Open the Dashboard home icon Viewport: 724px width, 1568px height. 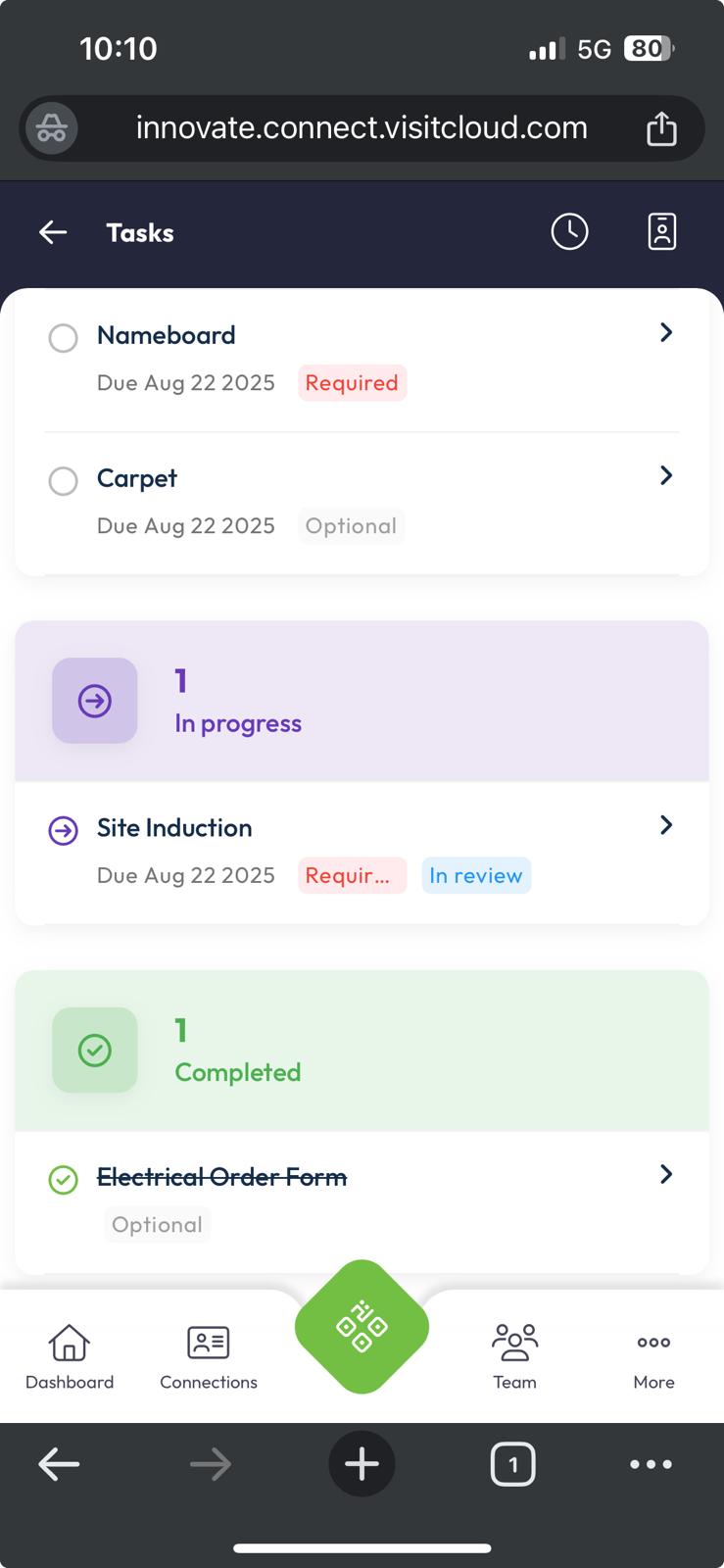coord(69,1342)
